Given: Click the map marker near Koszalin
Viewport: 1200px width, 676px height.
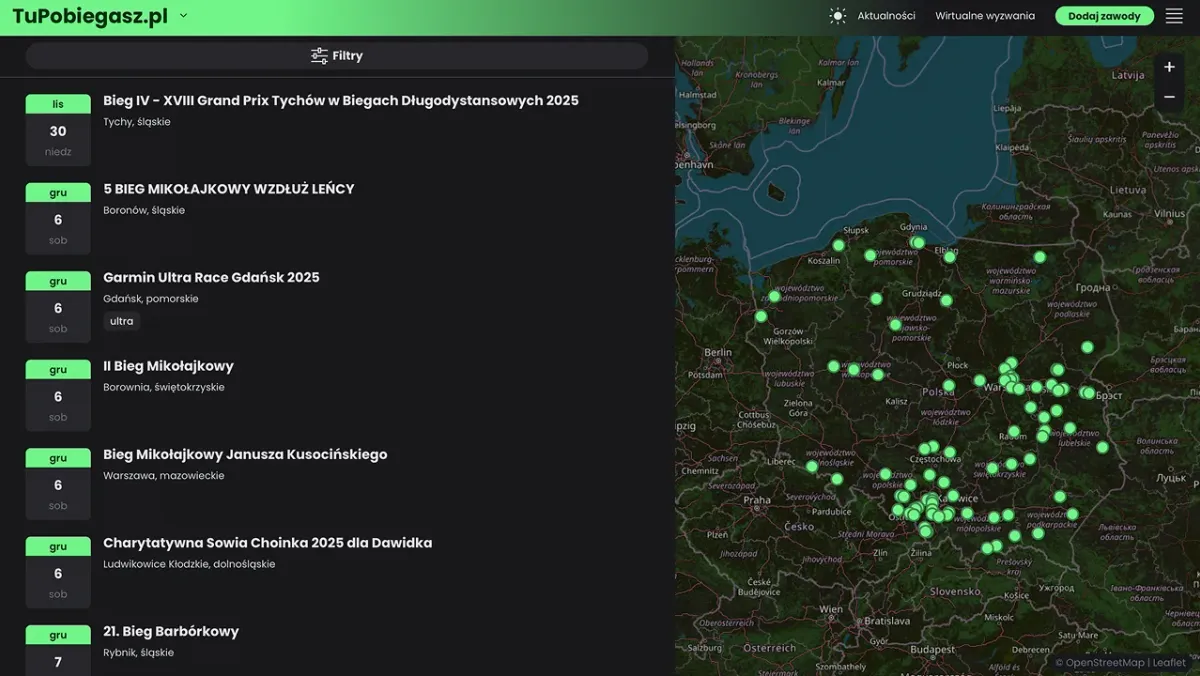Looking at the screenshot, I should coord(839,245).
